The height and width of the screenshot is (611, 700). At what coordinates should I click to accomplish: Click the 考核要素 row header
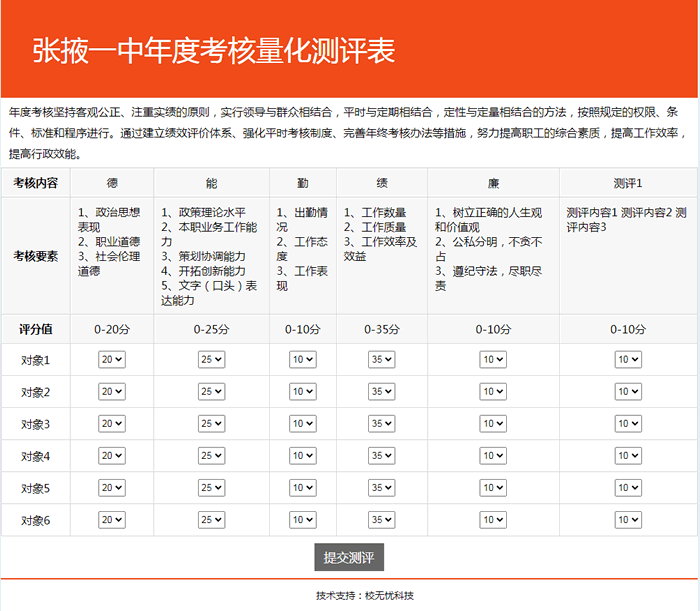tap(35, 256)
